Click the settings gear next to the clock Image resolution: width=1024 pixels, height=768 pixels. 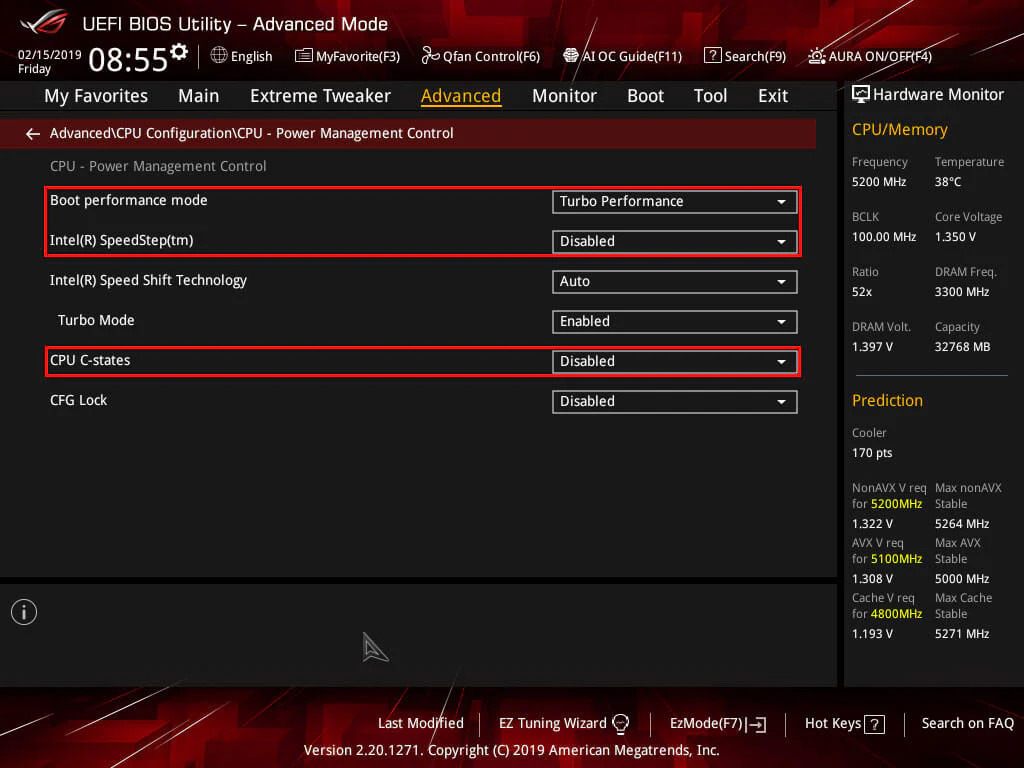(179, 51)
